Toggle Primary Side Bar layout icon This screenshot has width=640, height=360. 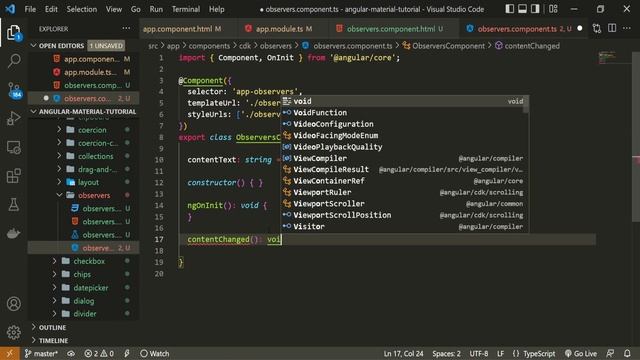coord(509,9)
